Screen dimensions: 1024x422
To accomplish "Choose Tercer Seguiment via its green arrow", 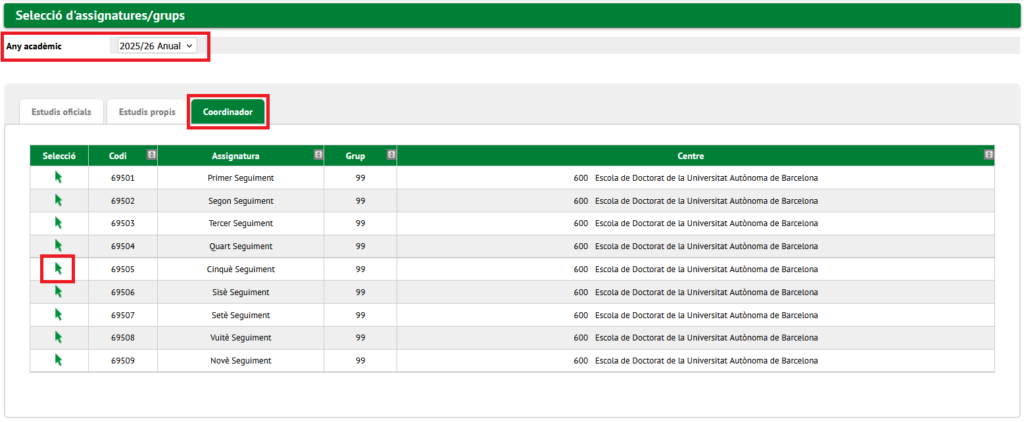I will coord(58,223).
